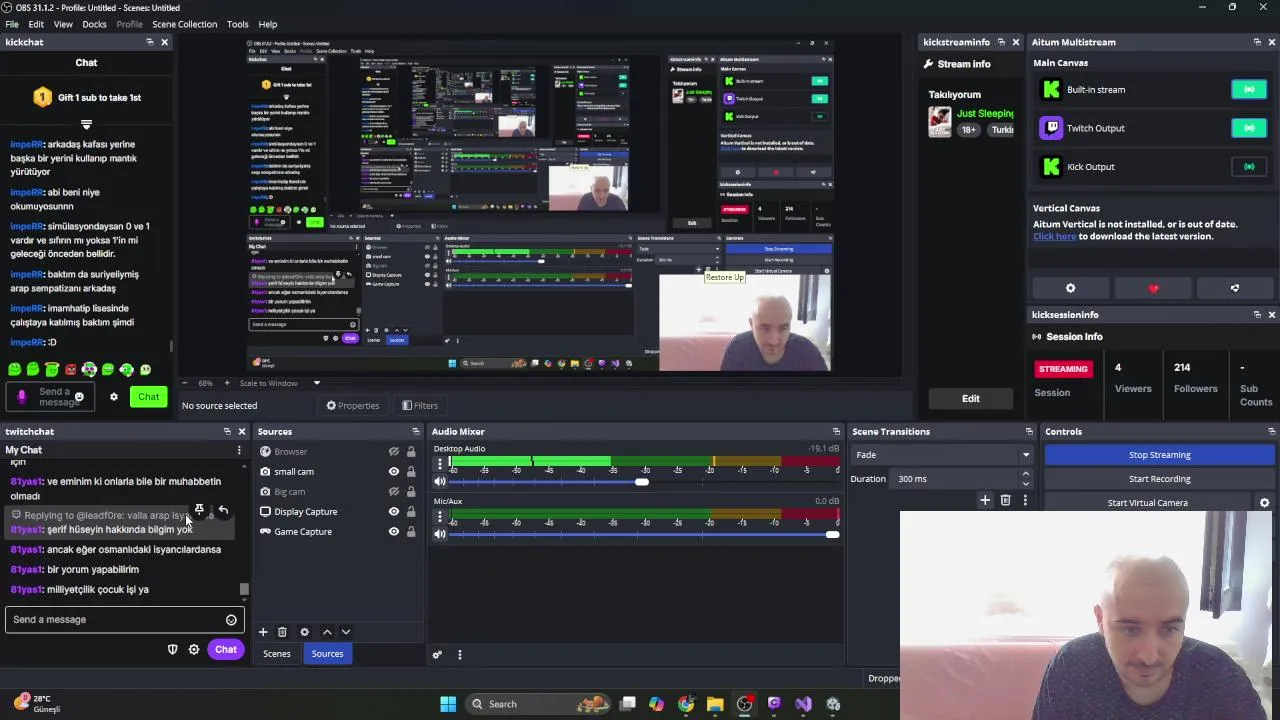Screen dimensions: 1280x720
Task: Open the Windows Start menu
Action: click(448, 704)
